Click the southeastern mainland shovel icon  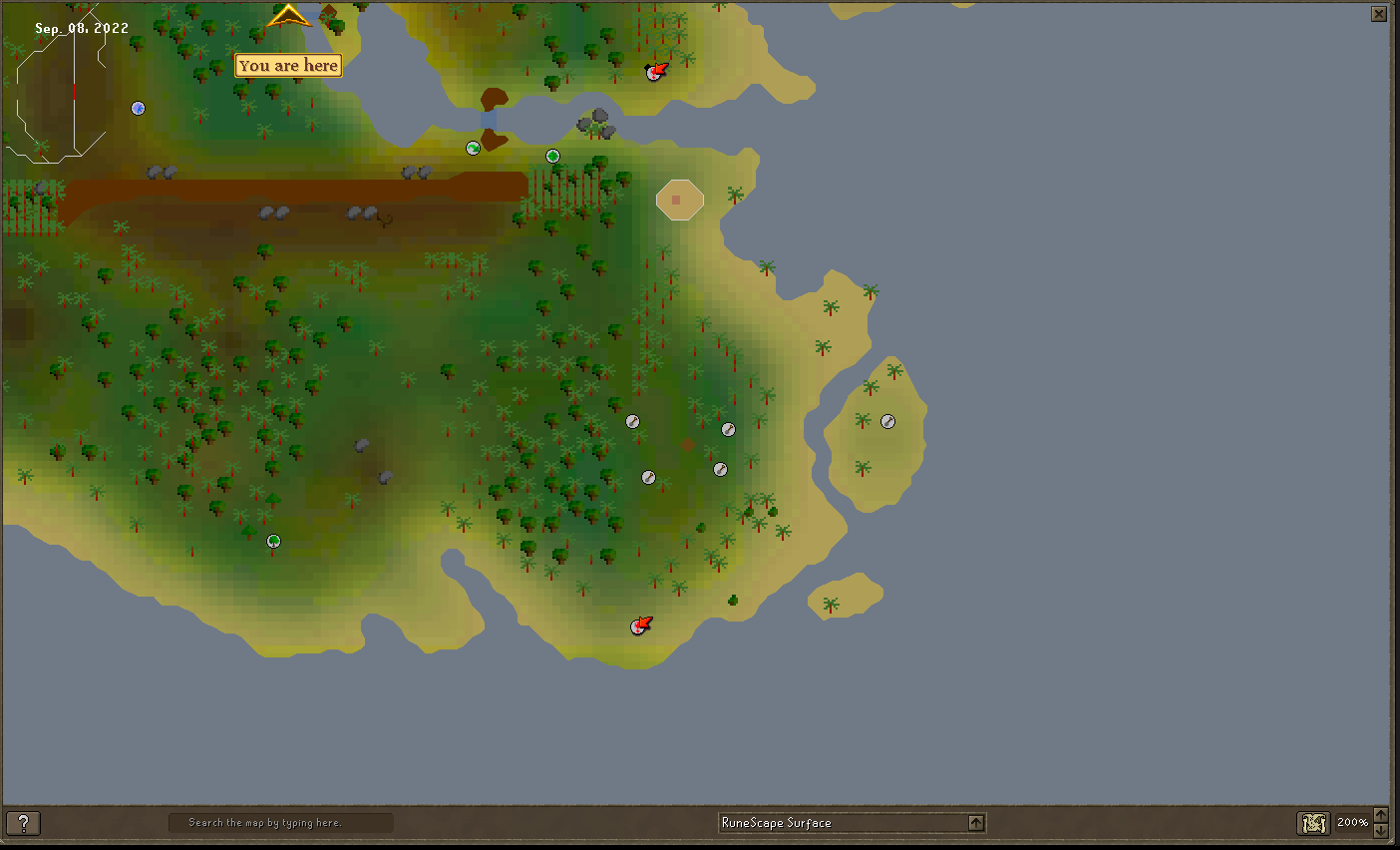click(x=720, y=469)
